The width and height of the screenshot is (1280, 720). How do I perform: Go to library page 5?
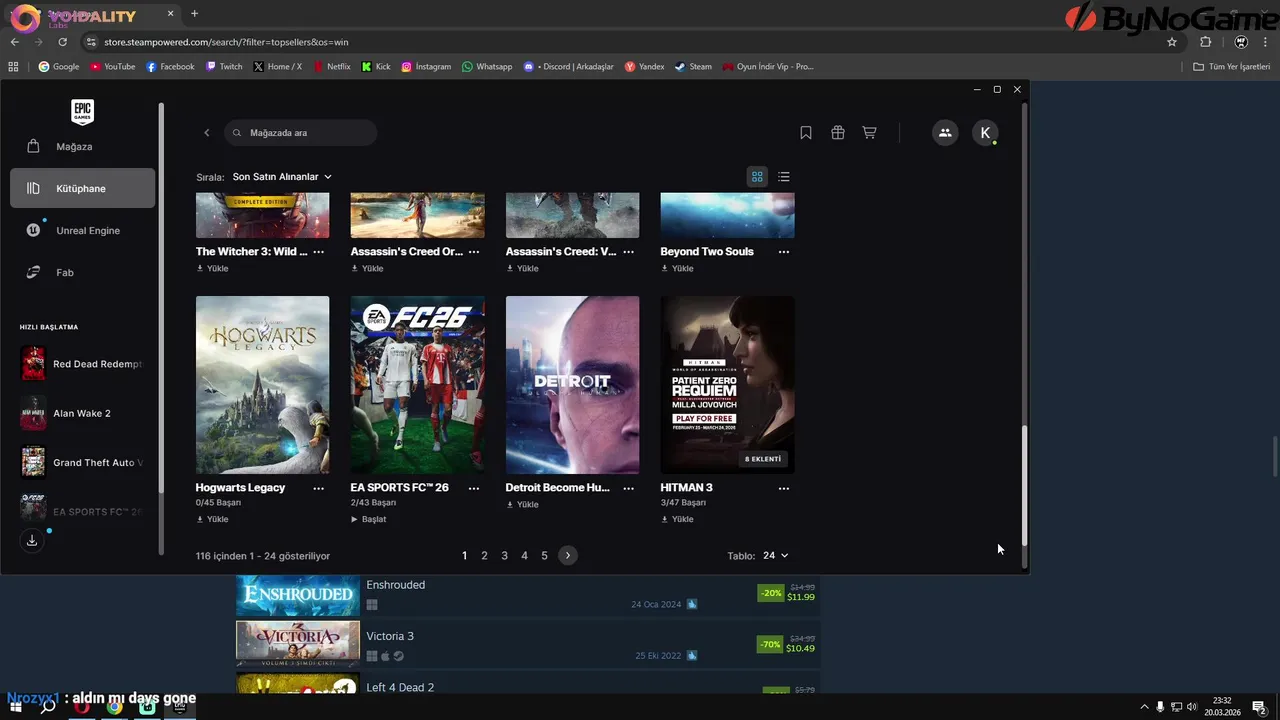[544, 555]
